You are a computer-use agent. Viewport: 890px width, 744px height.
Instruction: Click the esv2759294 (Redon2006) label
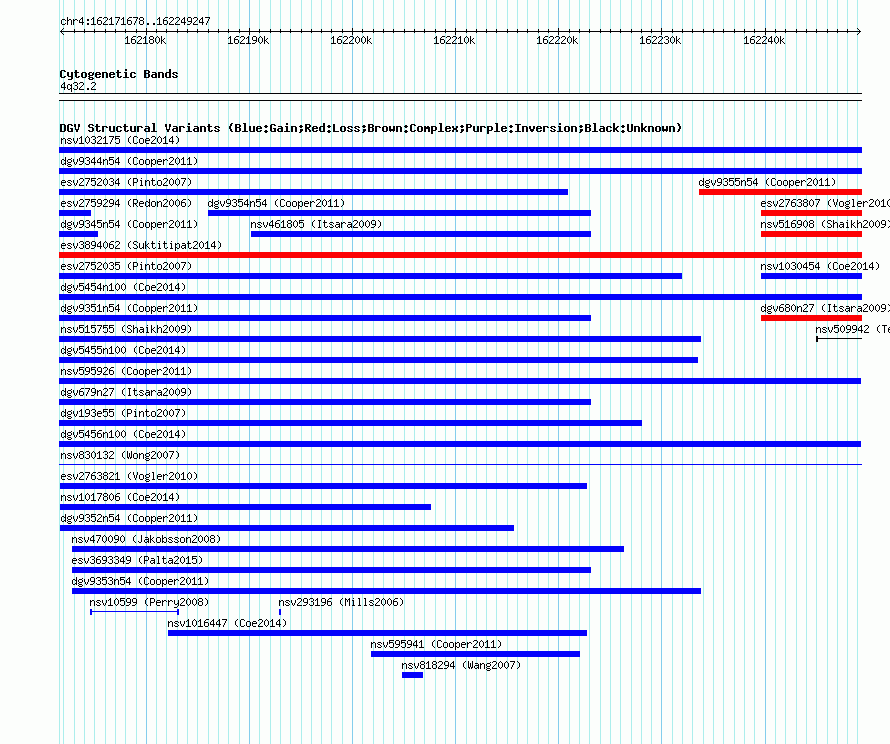(x=126, y=203)
